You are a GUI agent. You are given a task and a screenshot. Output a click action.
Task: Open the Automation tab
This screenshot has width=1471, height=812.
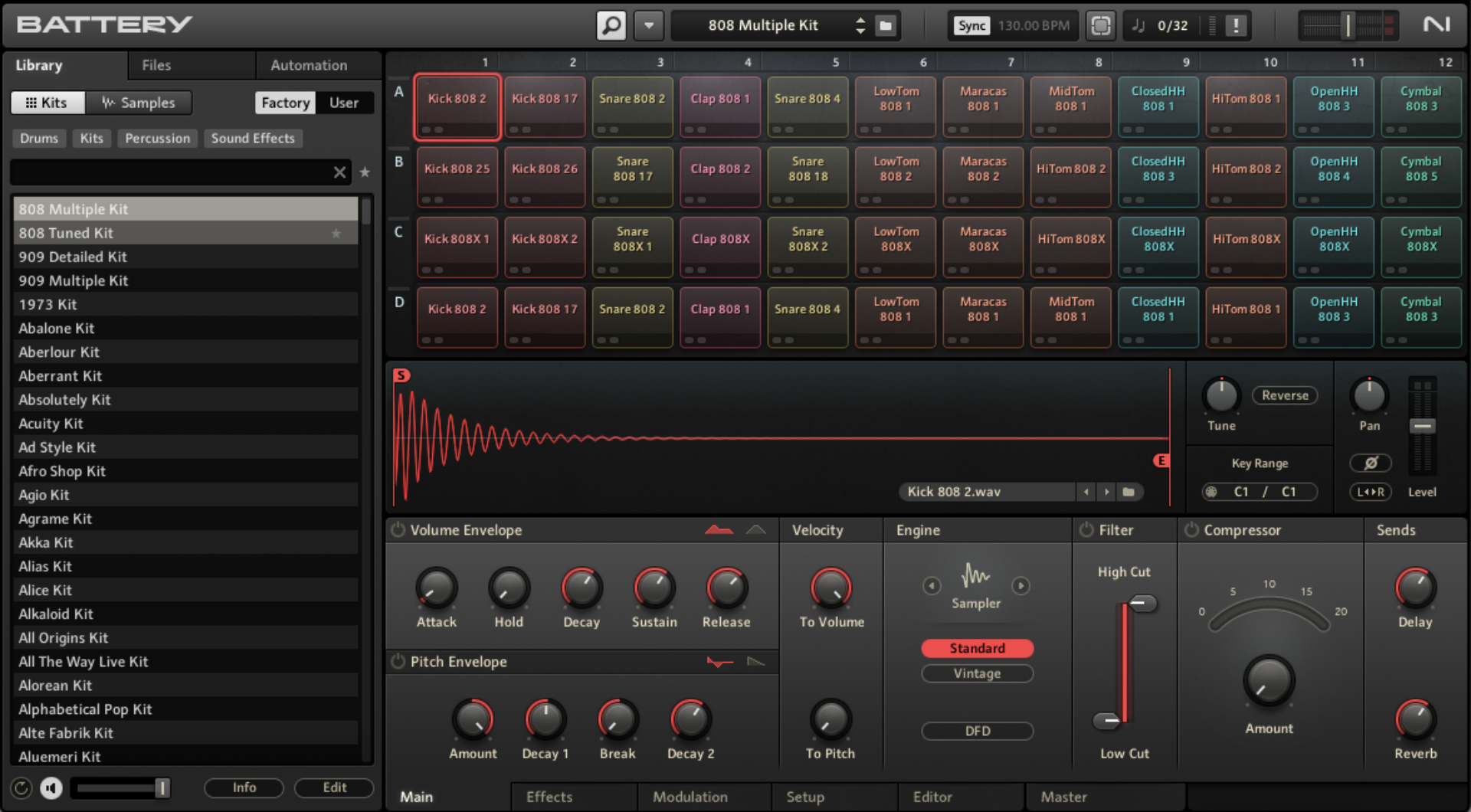click(x=308, y=65)
